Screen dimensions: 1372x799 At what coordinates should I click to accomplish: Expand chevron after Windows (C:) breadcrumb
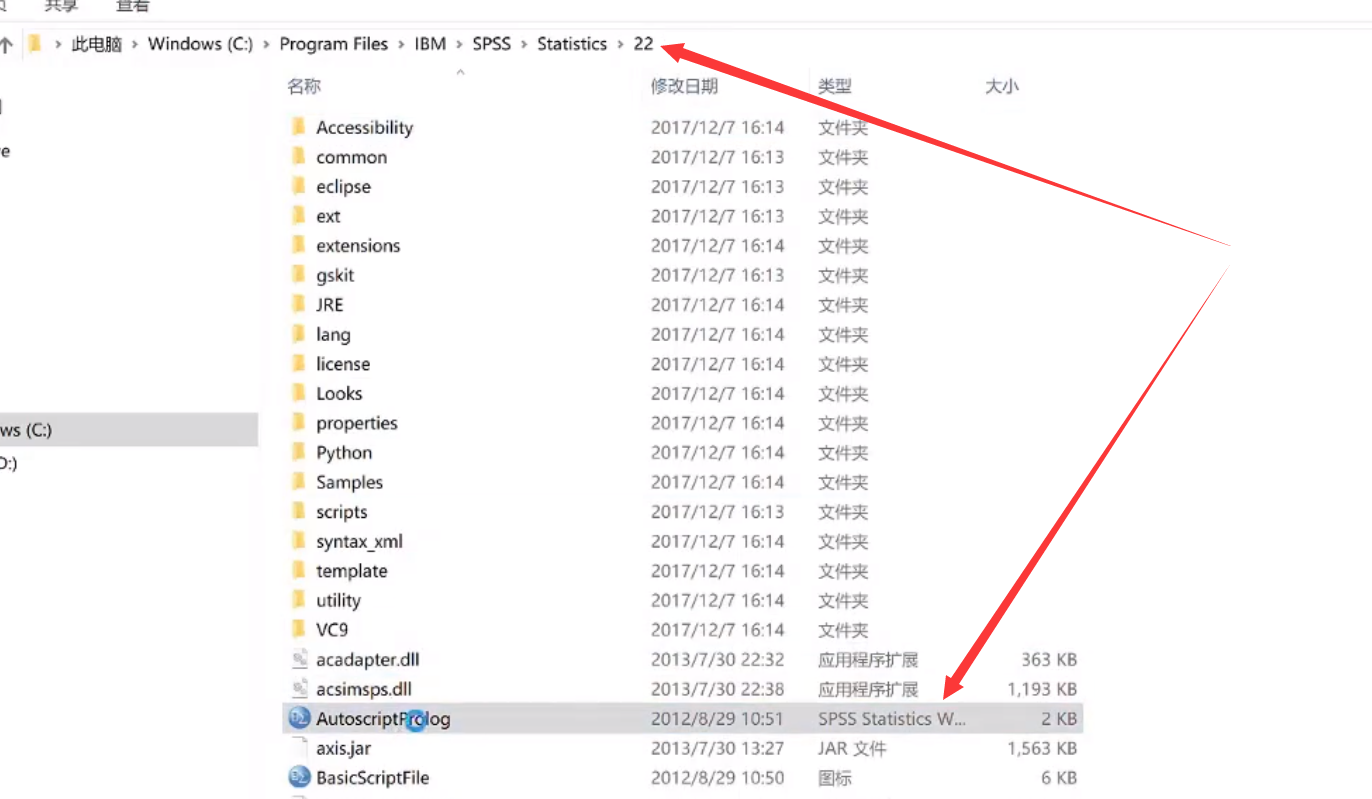pos(266,44)
